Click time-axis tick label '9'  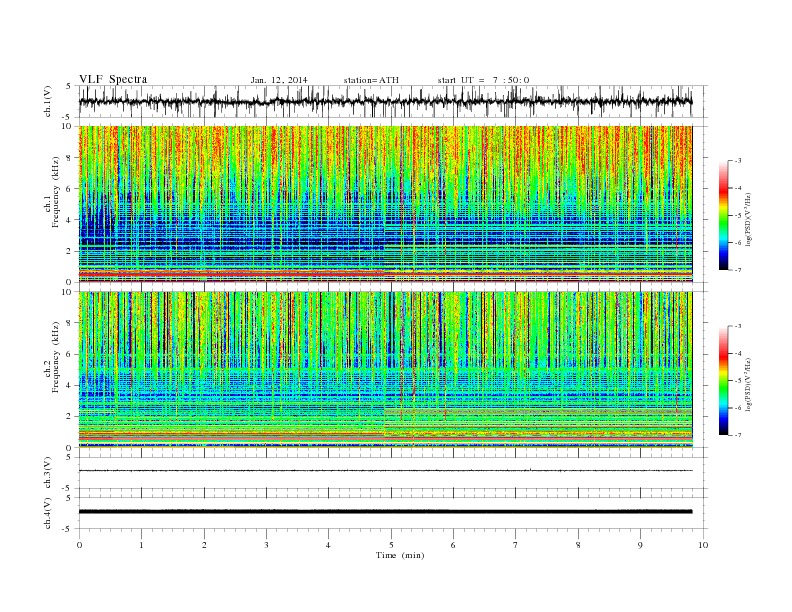pos(640,545)
